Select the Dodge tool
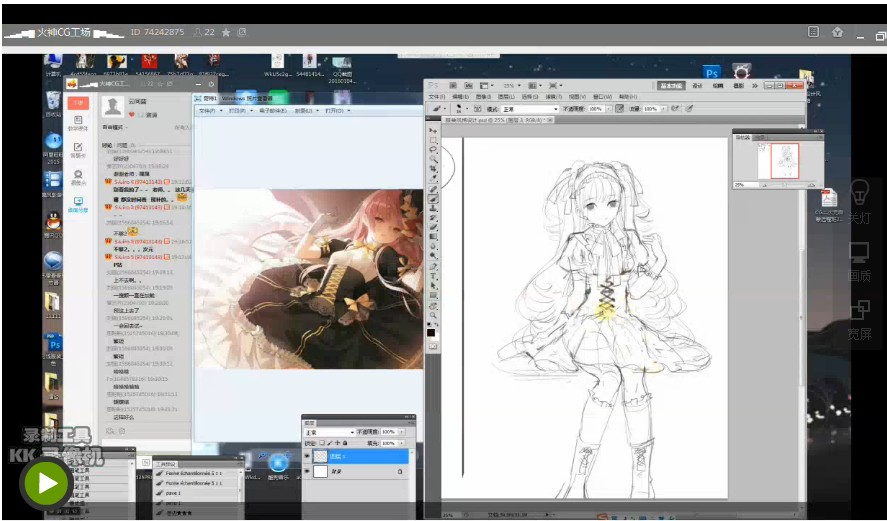 pos(434,255)
